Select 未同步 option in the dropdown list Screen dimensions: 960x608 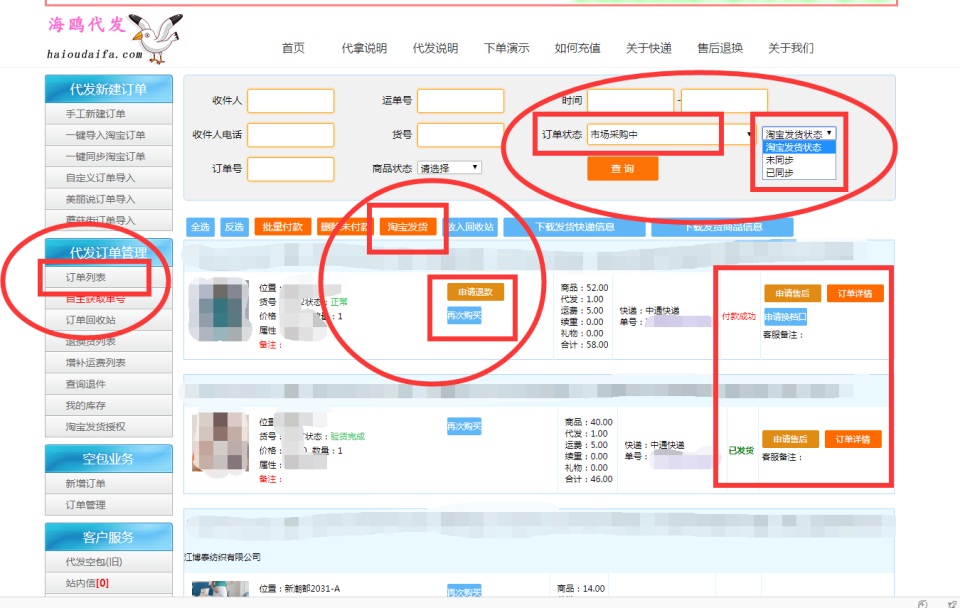[780, 160]
